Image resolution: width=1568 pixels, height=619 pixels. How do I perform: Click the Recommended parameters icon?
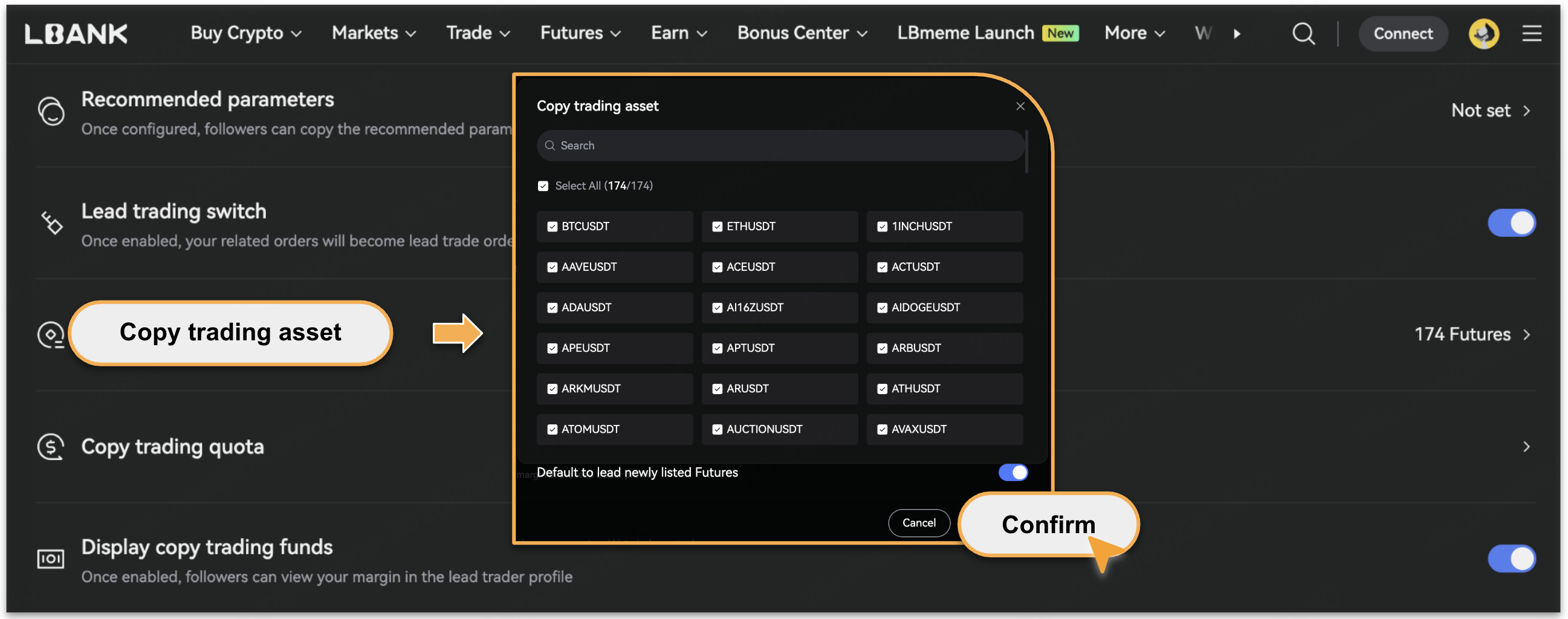51,111
